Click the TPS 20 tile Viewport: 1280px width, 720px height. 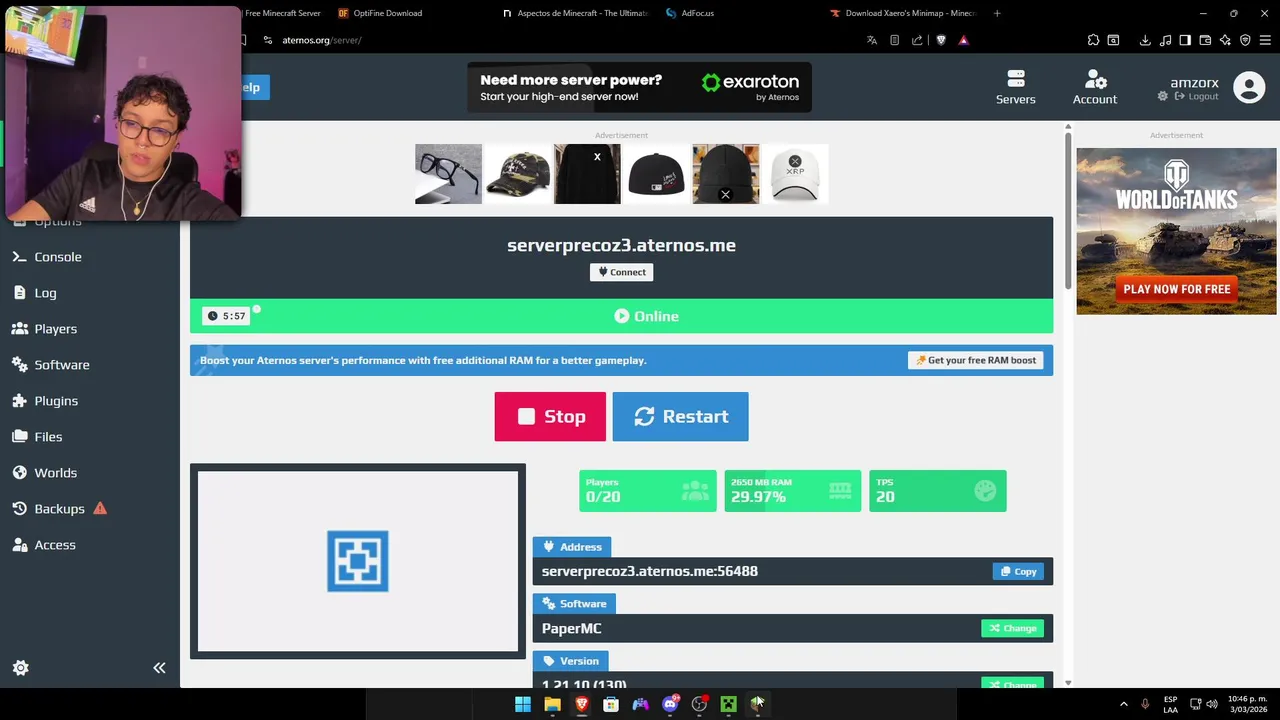point(937,491)
